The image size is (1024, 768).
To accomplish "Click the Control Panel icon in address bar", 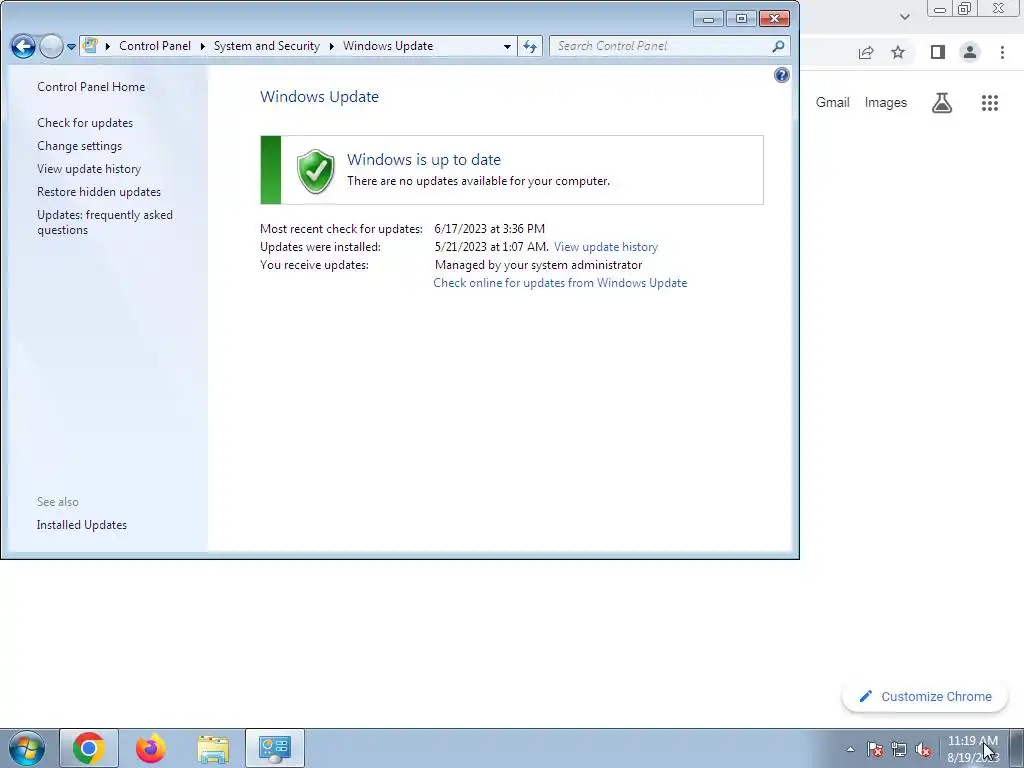I will pos(91,46).
